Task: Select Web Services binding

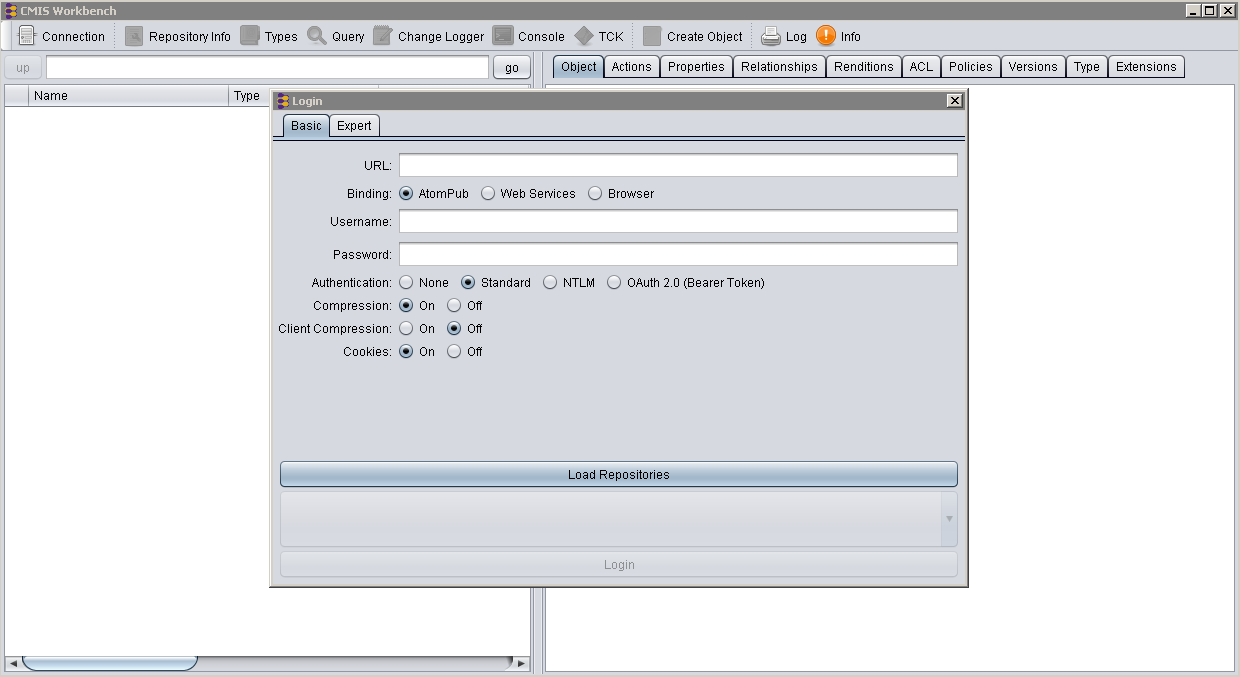Action: [488, 194]
